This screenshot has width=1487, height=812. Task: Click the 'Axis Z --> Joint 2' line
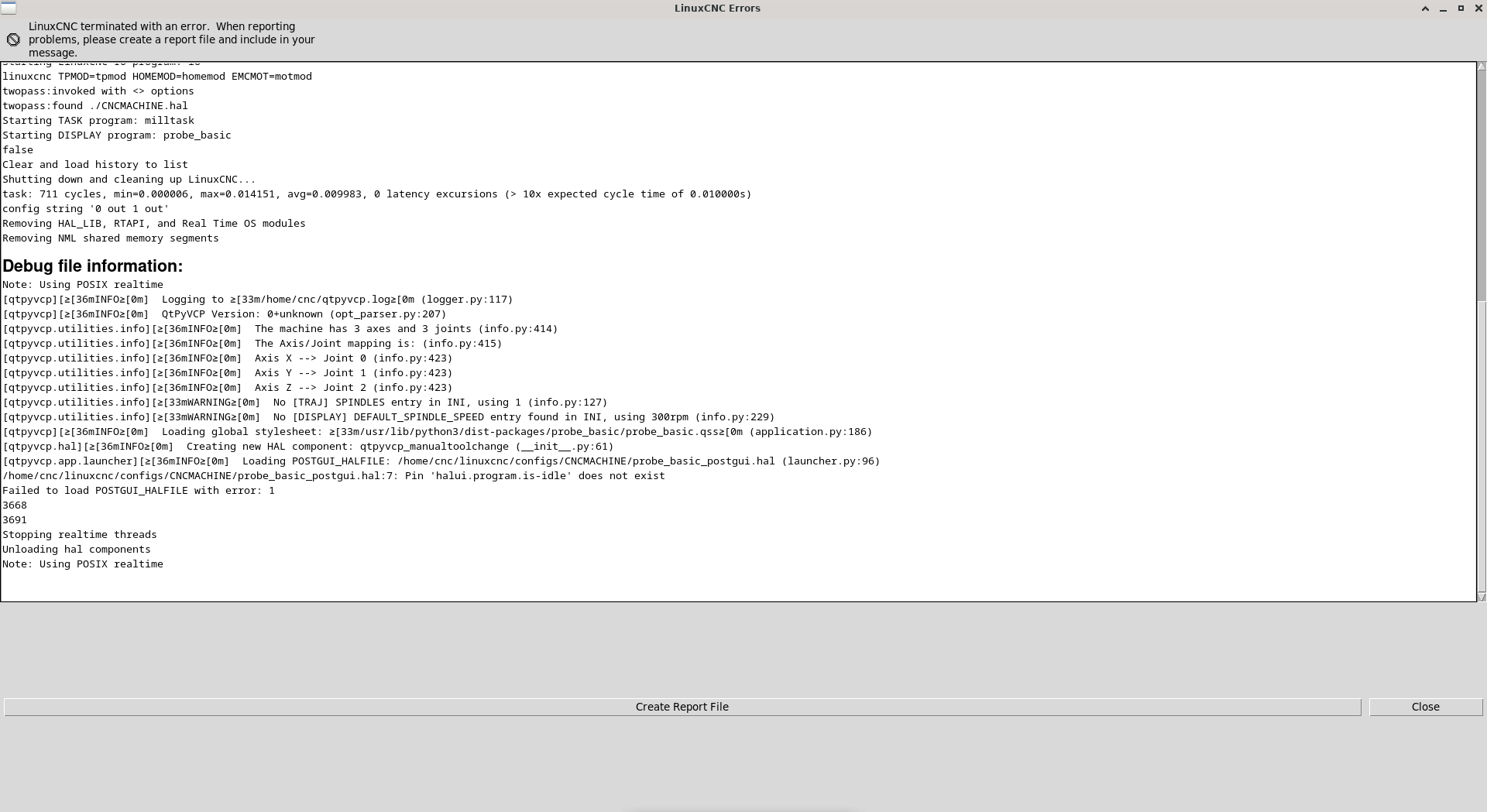point(228,388)
